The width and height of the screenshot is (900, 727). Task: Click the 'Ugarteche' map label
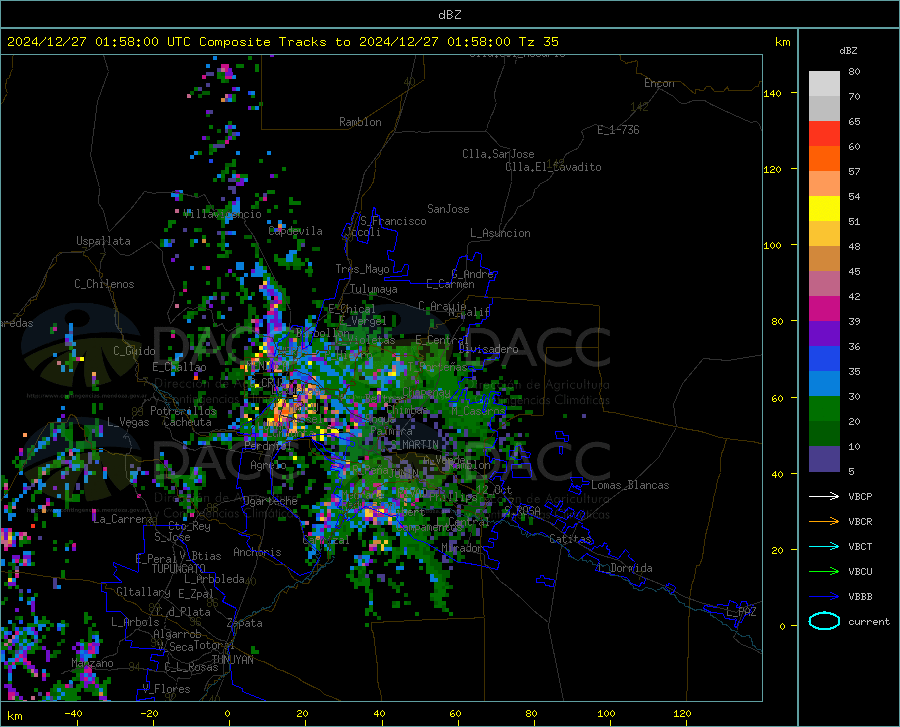point(270,501)
